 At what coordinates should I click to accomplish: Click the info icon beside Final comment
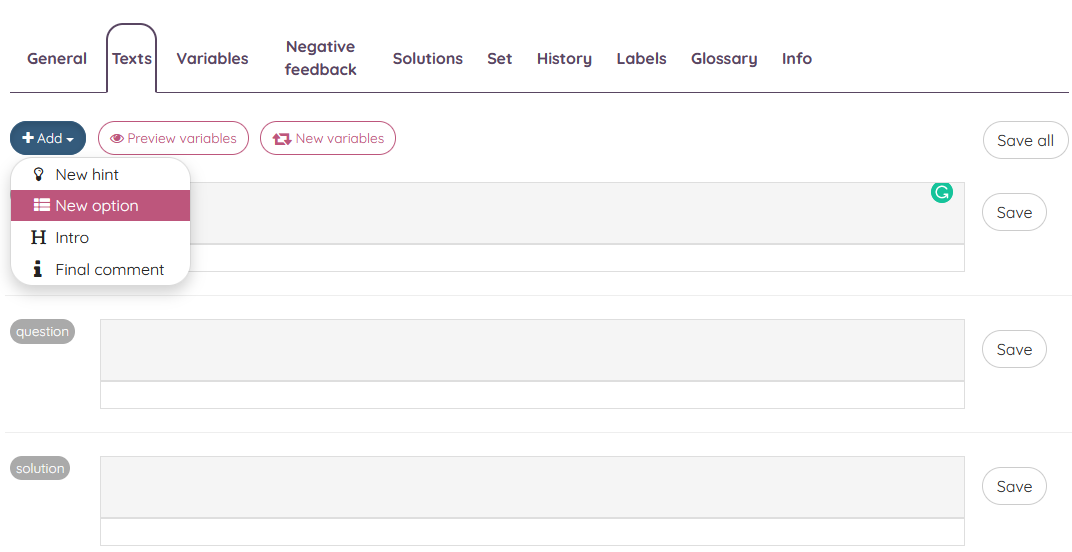click(x=38, y=269)
